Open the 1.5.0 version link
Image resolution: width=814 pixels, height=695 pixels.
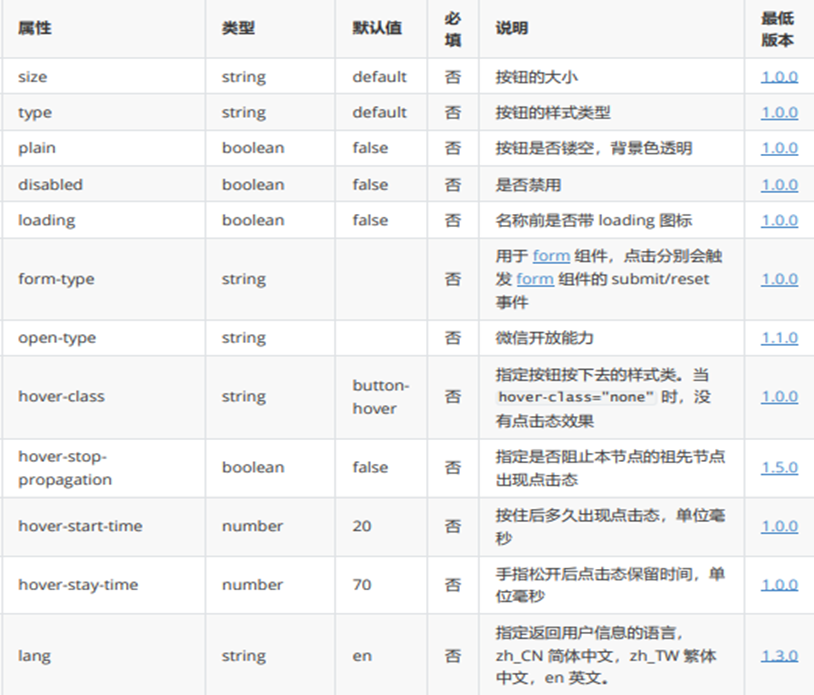tap(779, 468)
